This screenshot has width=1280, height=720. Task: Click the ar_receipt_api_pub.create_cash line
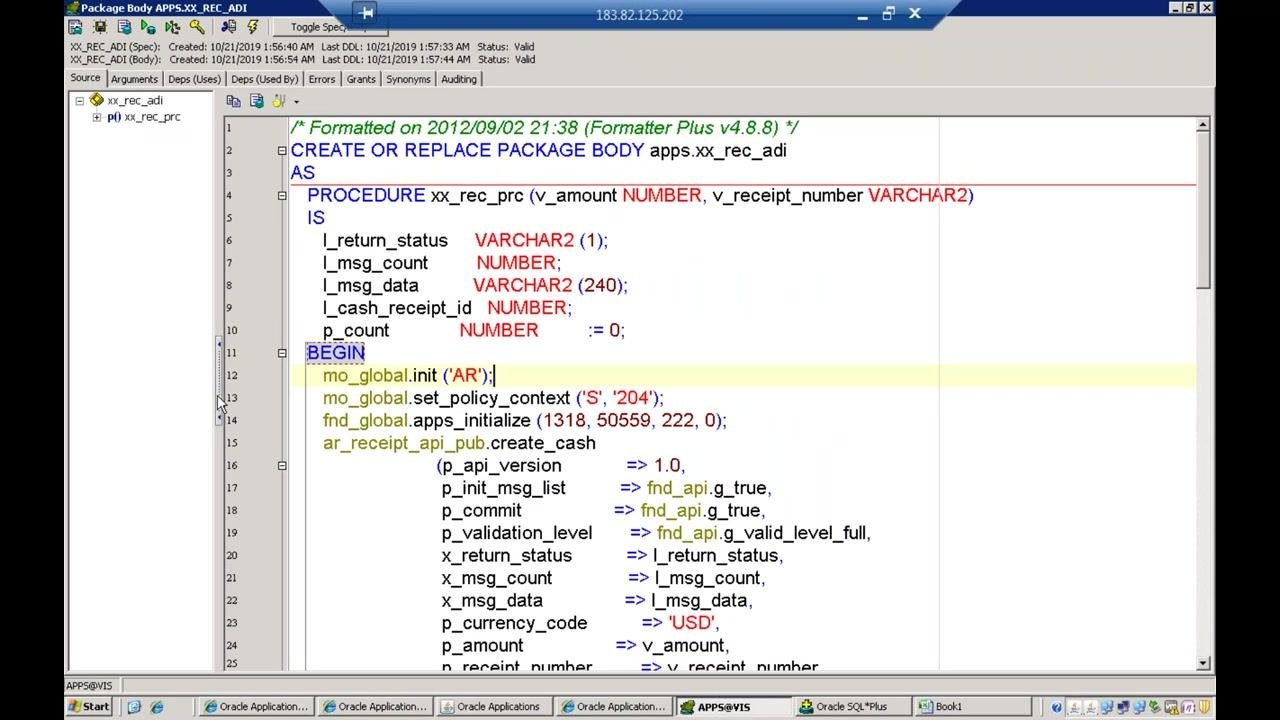pos(459,443)
